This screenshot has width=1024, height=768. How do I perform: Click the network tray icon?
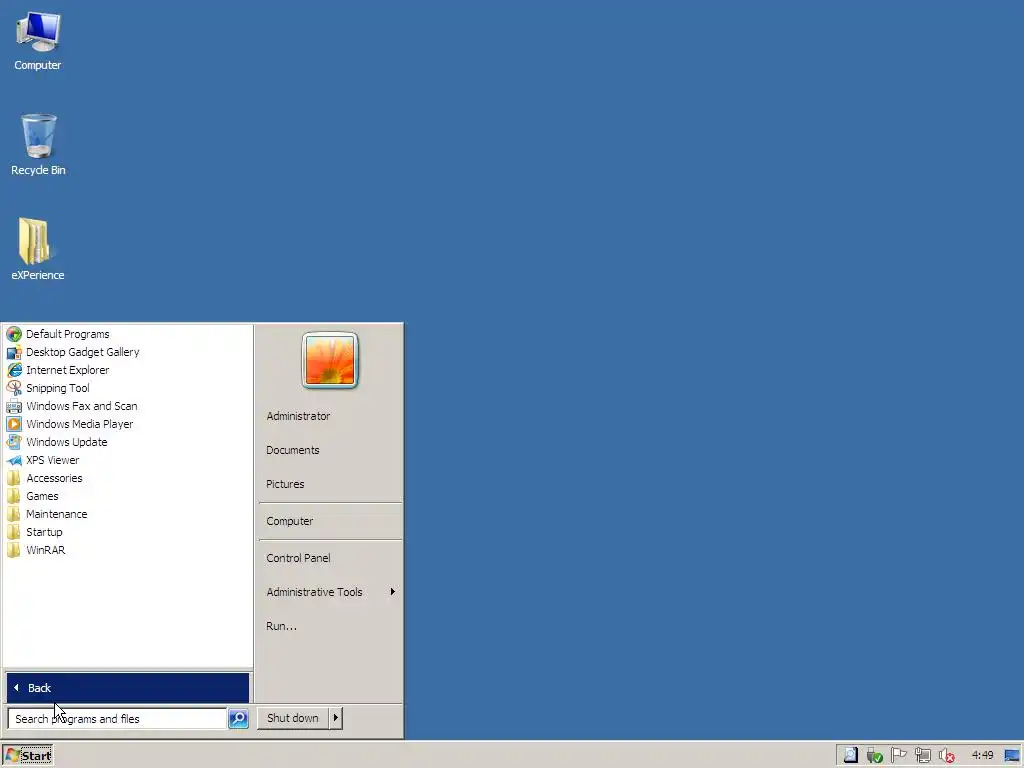923,756
